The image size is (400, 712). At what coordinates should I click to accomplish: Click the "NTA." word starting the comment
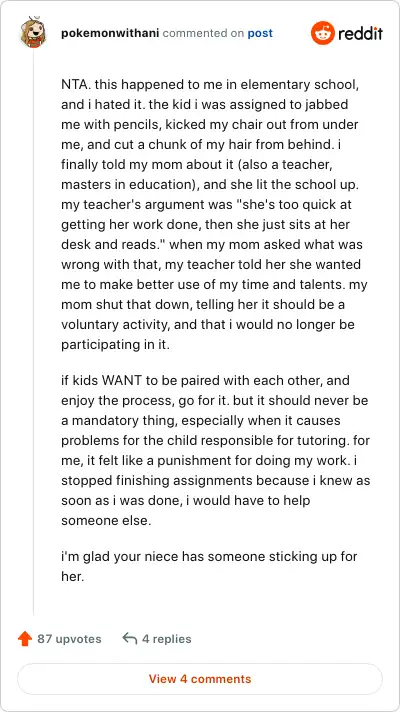click(76, 84)
